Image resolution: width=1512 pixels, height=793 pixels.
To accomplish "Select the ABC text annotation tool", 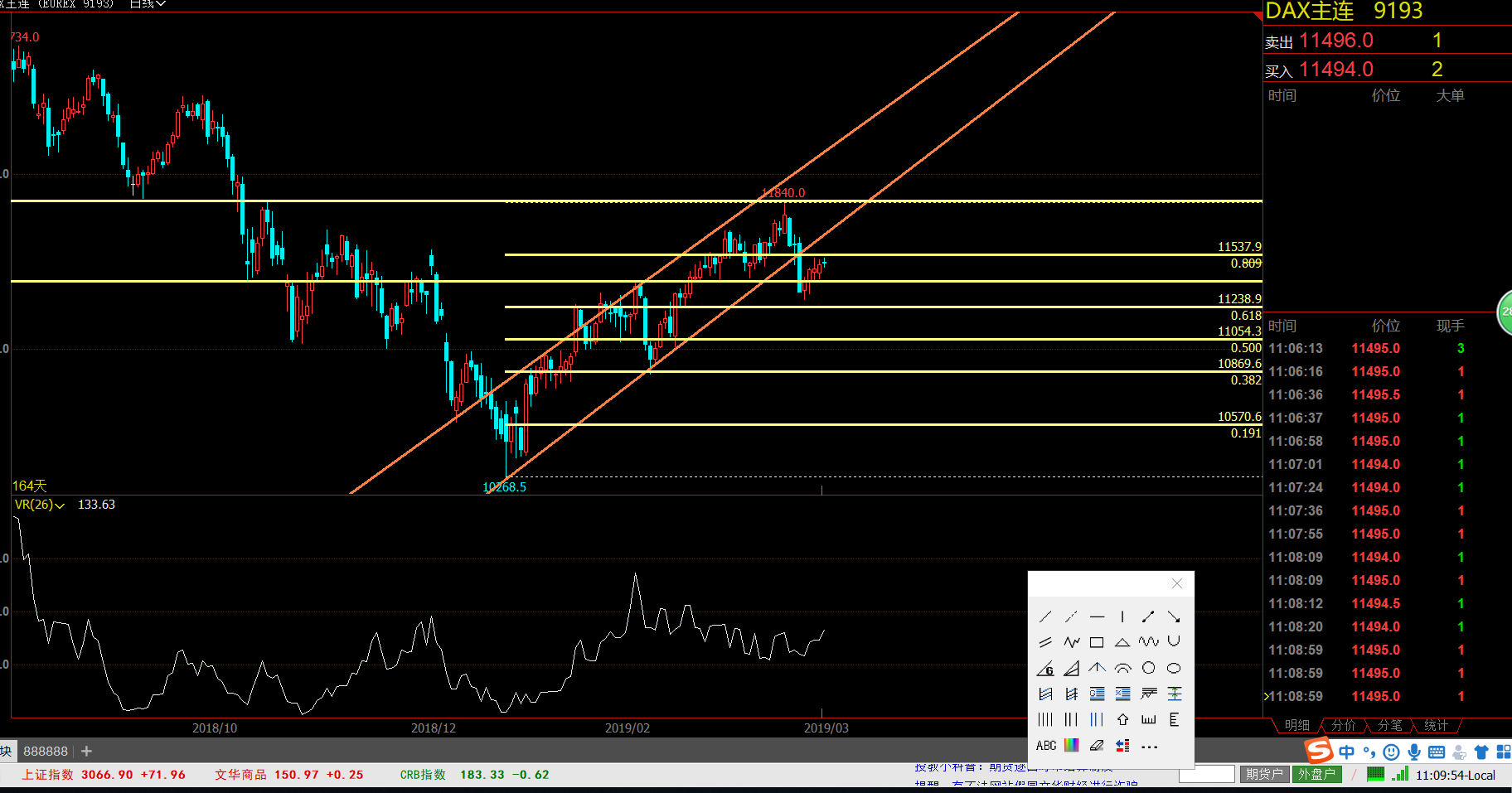I will [x=1046, y=745].
